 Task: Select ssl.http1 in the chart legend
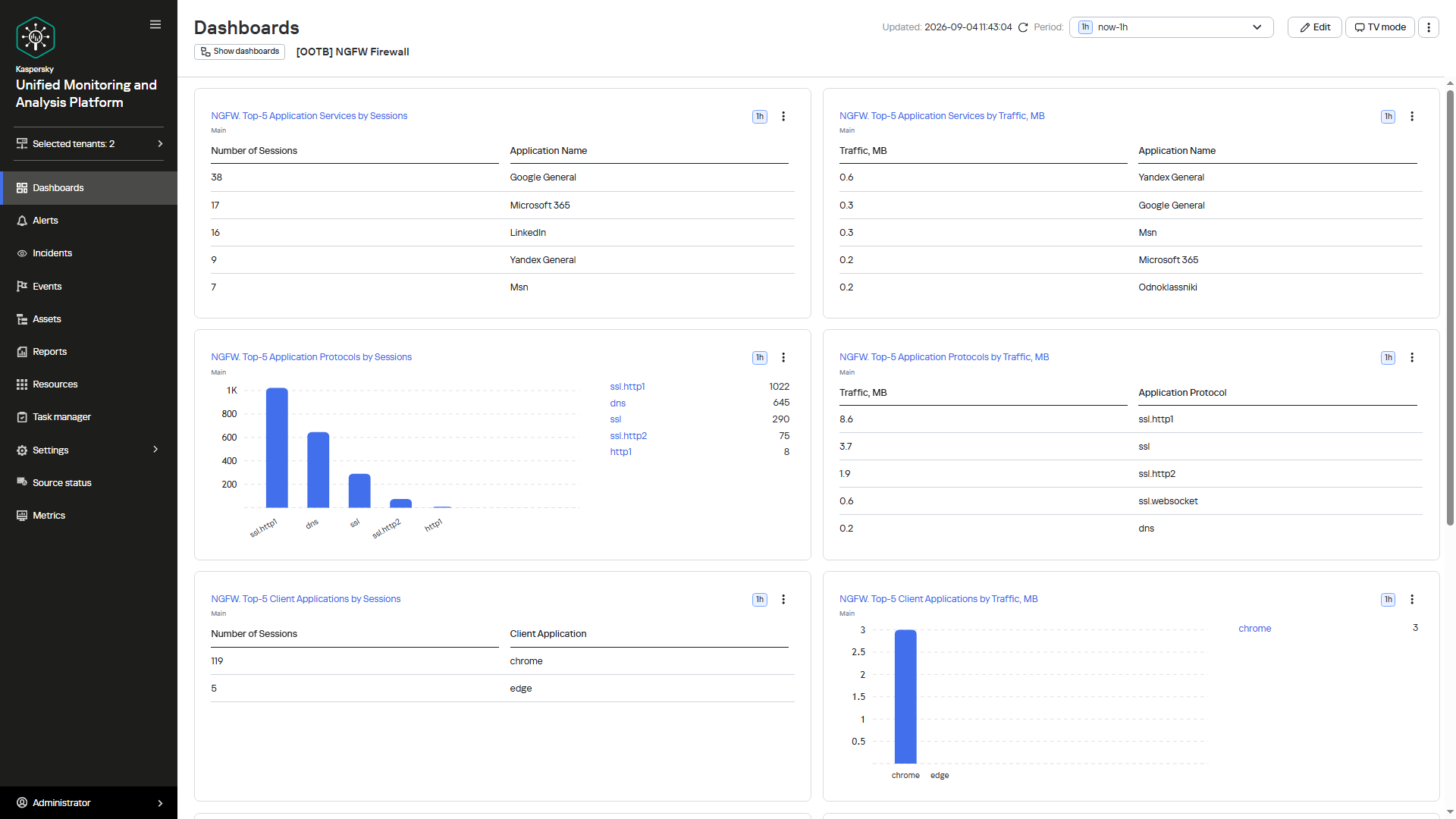[627, 387]
